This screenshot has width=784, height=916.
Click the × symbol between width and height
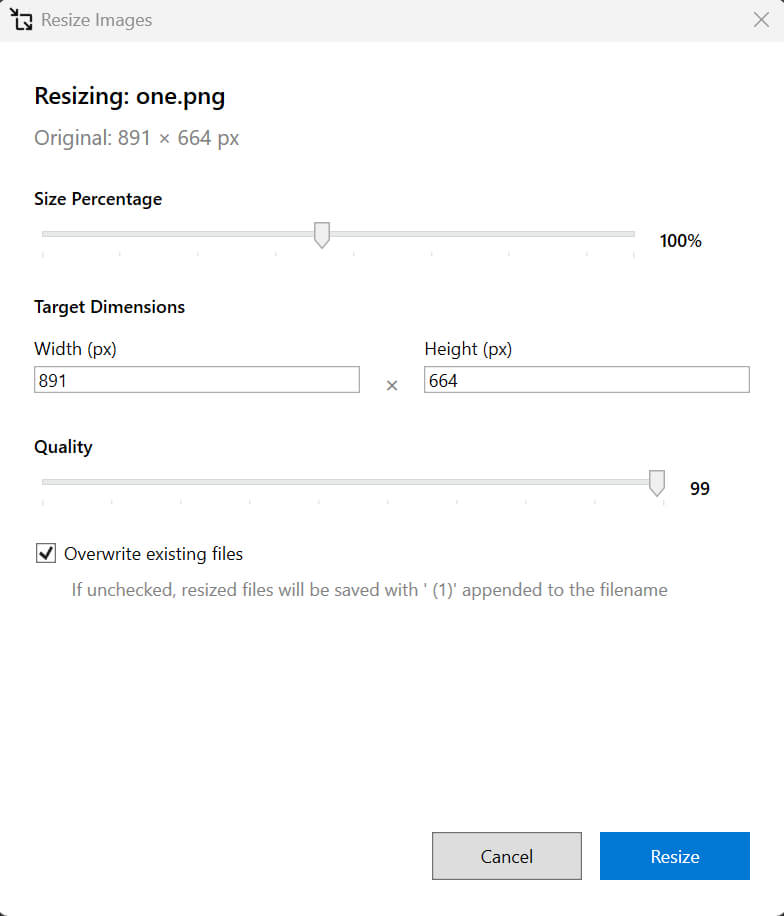392,385
